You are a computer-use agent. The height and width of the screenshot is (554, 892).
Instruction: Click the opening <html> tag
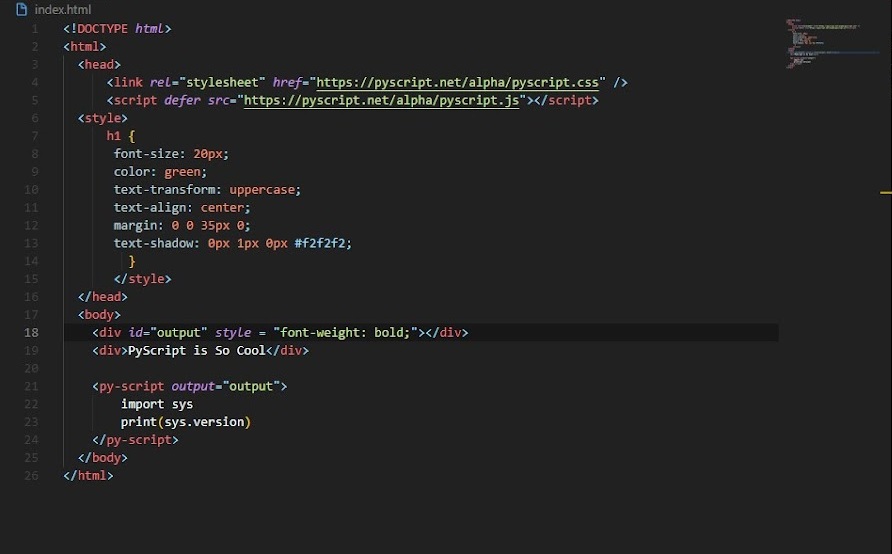click(85, 47)
